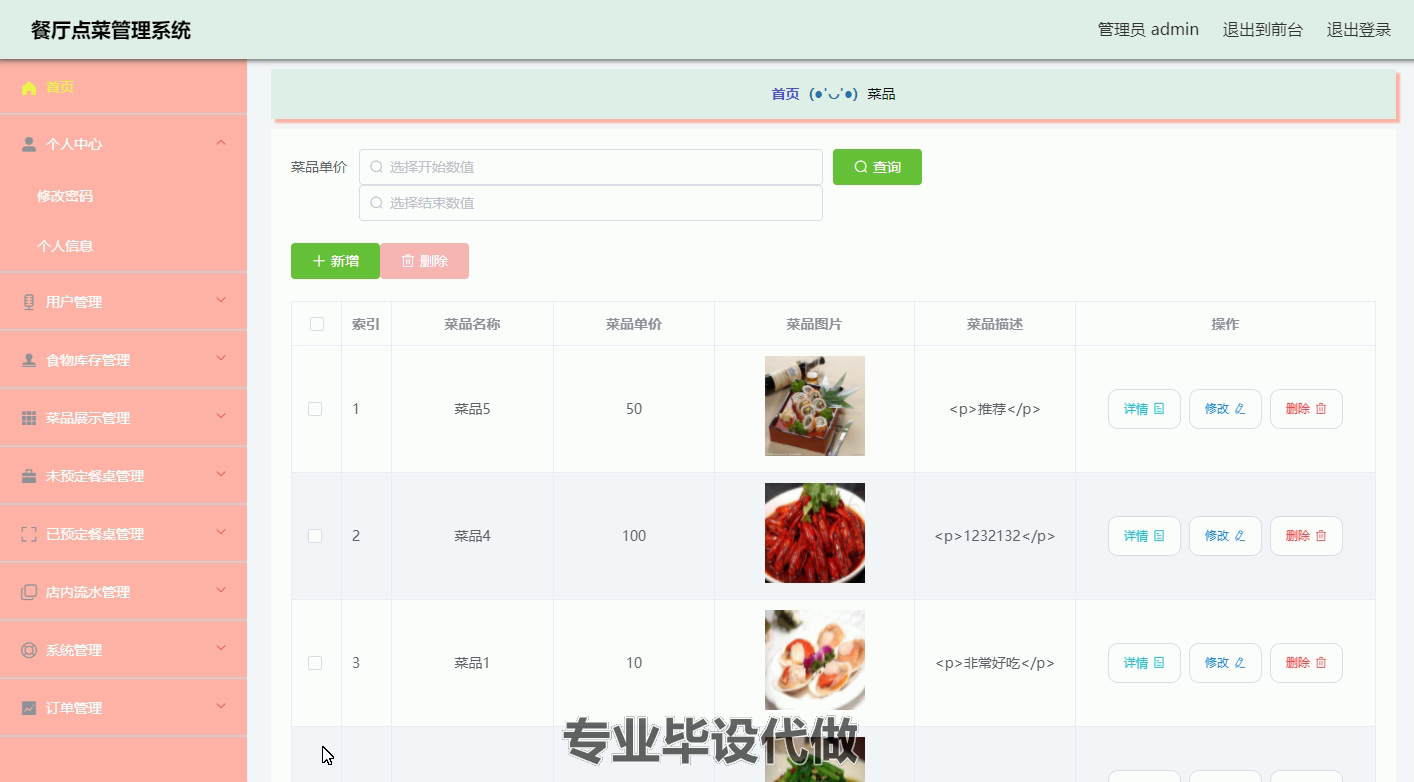This screenshot has height=782, width=1414.
Task: Expand the 食物库存管理 chevron
Action: tap(221, 358)
